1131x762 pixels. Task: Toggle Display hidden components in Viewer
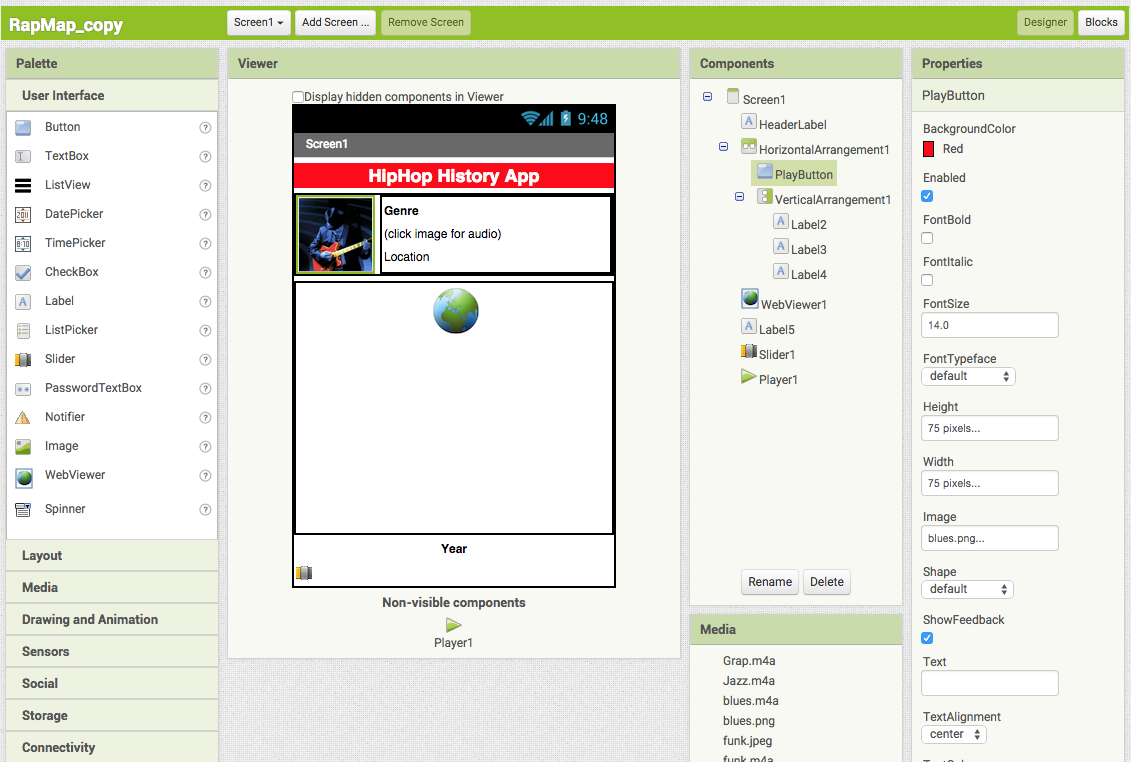click(x=298, y=97)
